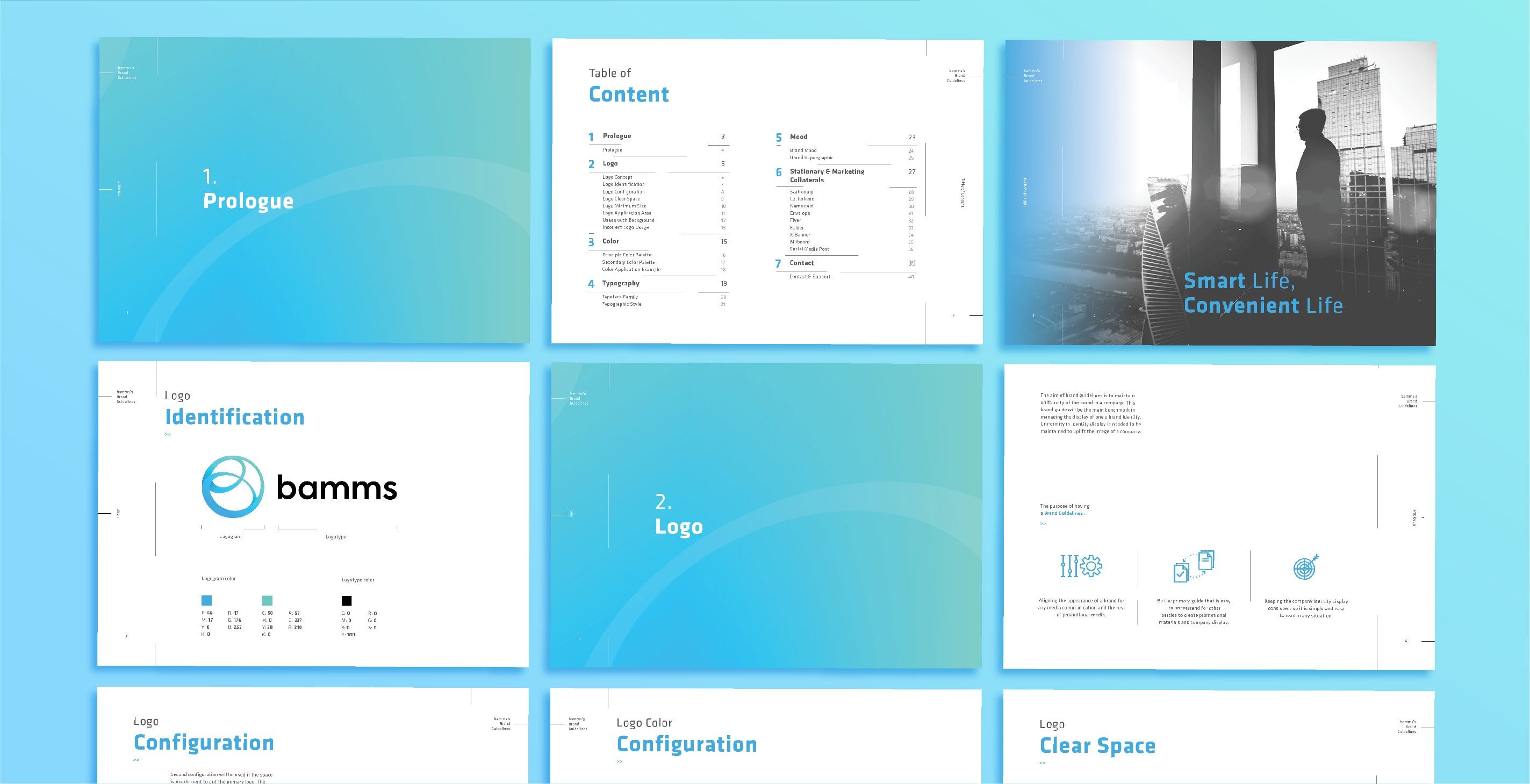
Task: Click 'Incorrect Logo Usage' contents entry
Action: tap(626, 227)
